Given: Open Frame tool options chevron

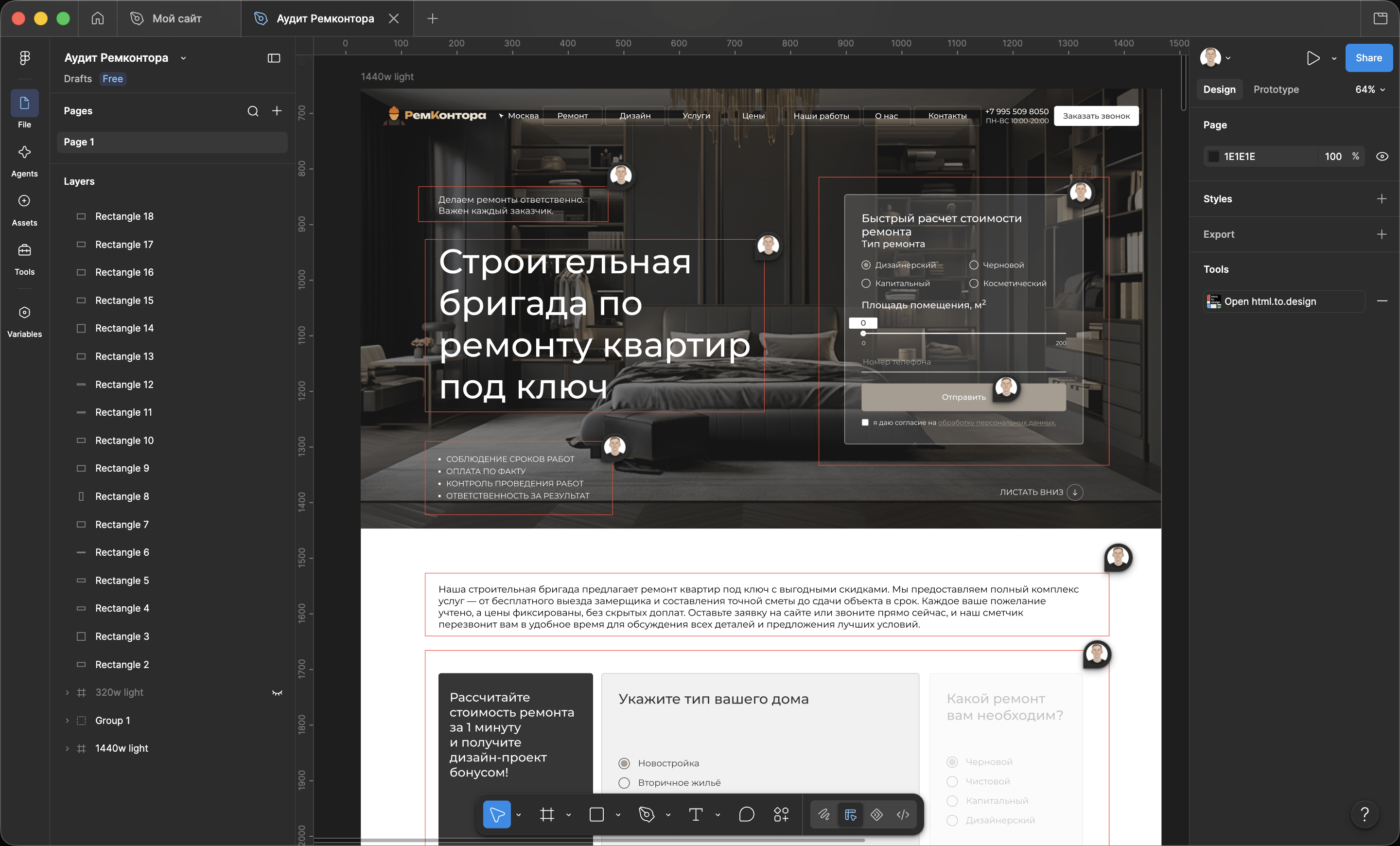Looking at the screenshot, I should click(x=568, y=815).
